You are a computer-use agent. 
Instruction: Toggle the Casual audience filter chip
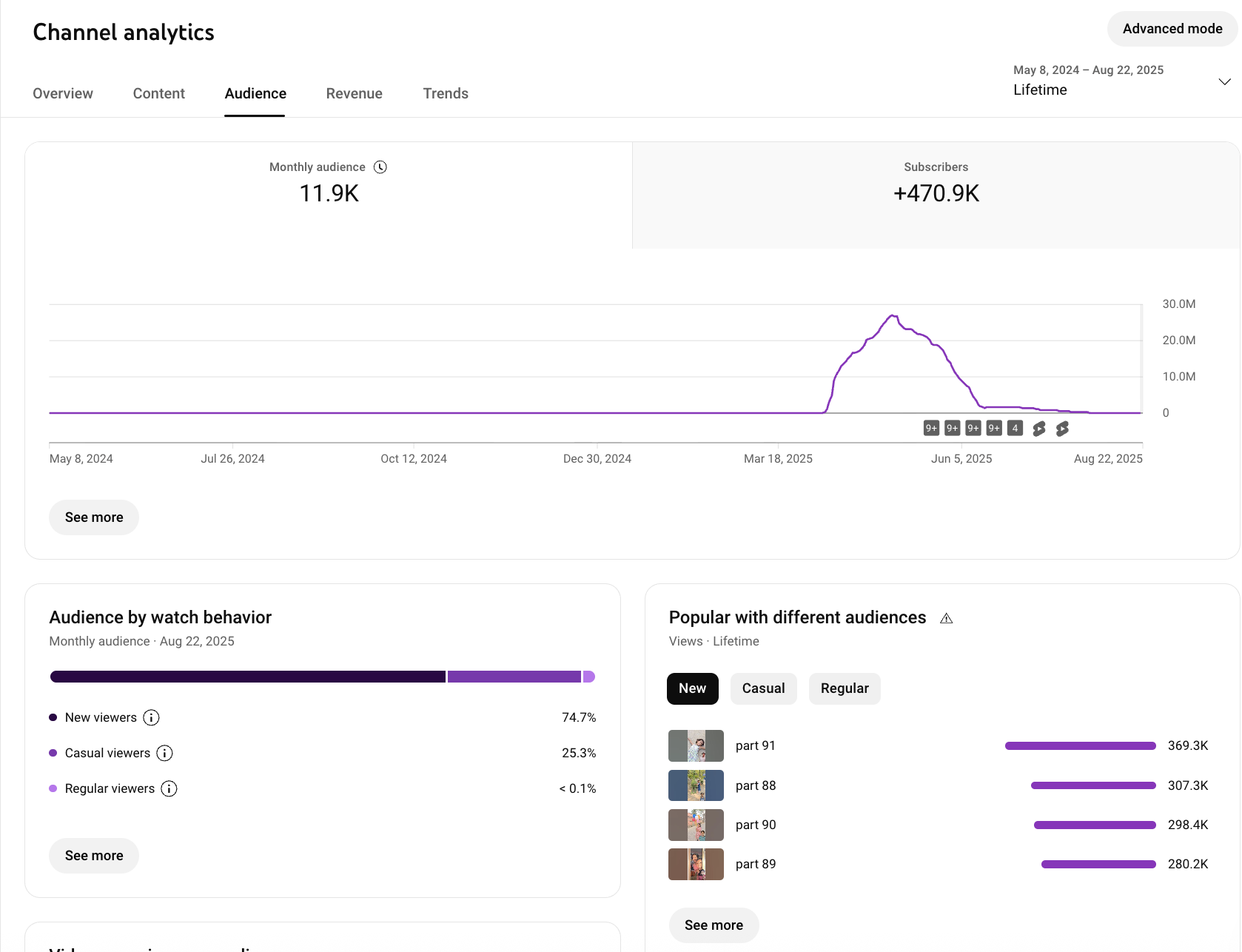764,688
